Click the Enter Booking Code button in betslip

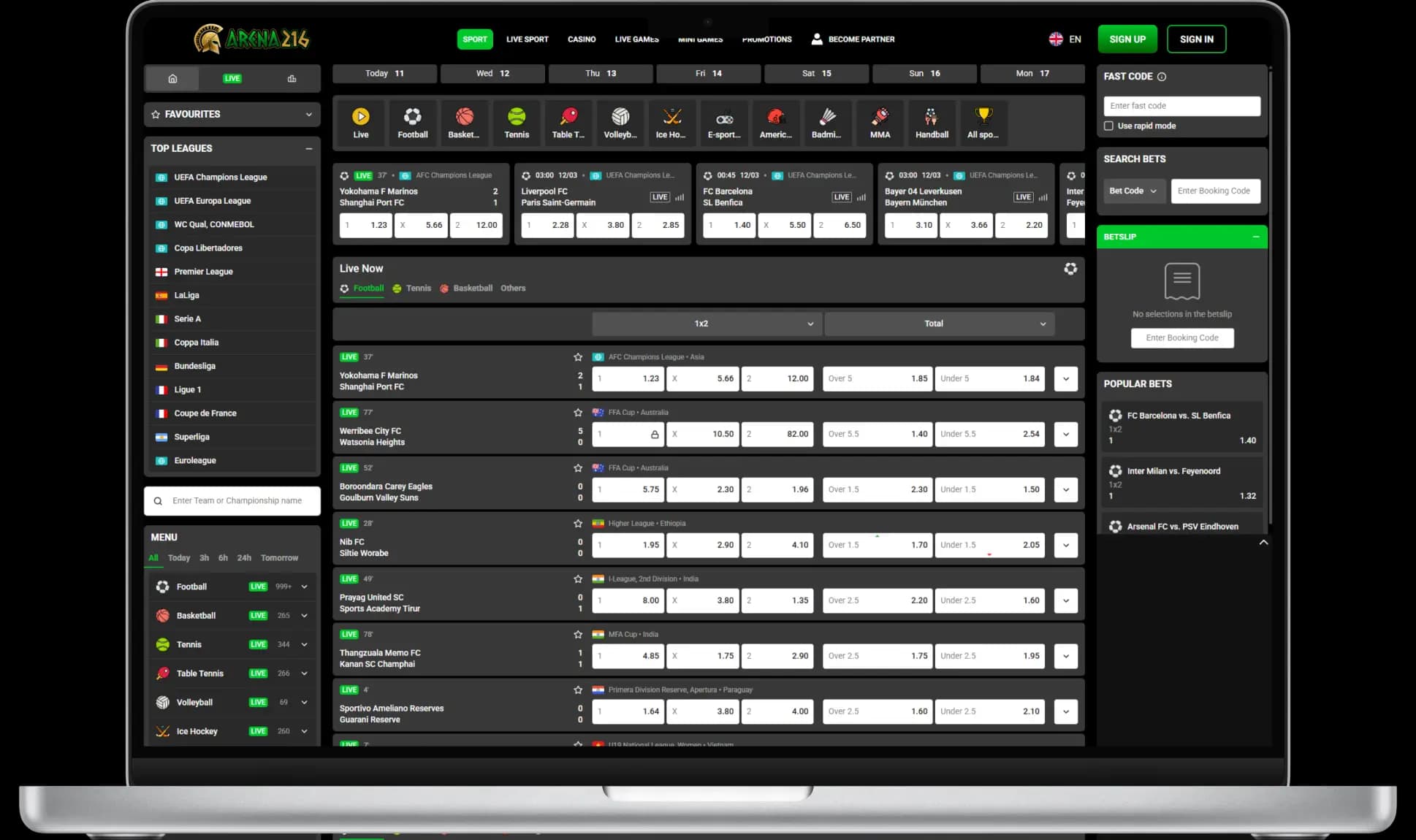coord(1181,337)
